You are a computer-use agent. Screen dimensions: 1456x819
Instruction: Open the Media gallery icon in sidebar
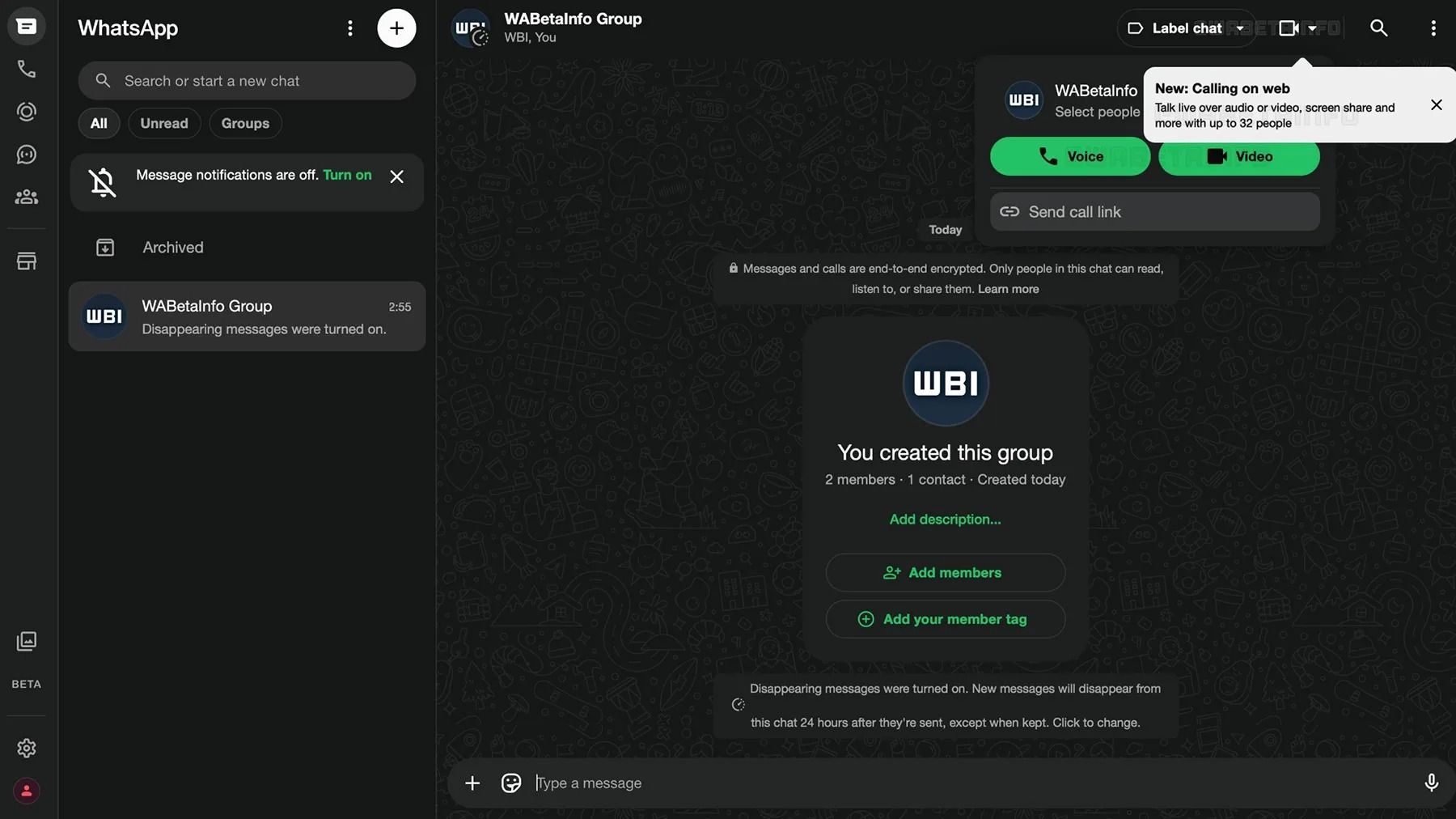27,642
